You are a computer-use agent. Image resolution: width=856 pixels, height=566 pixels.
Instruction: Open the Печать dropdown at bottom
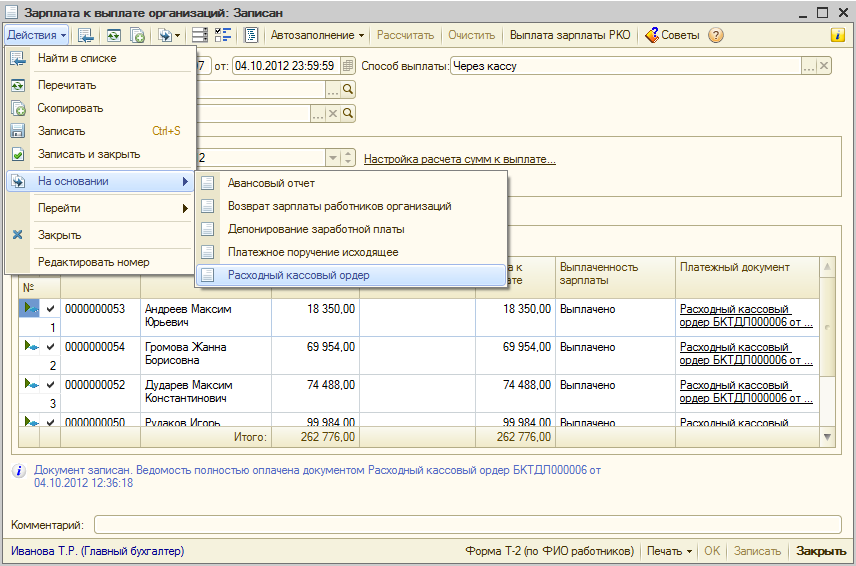tap(669, 551)
